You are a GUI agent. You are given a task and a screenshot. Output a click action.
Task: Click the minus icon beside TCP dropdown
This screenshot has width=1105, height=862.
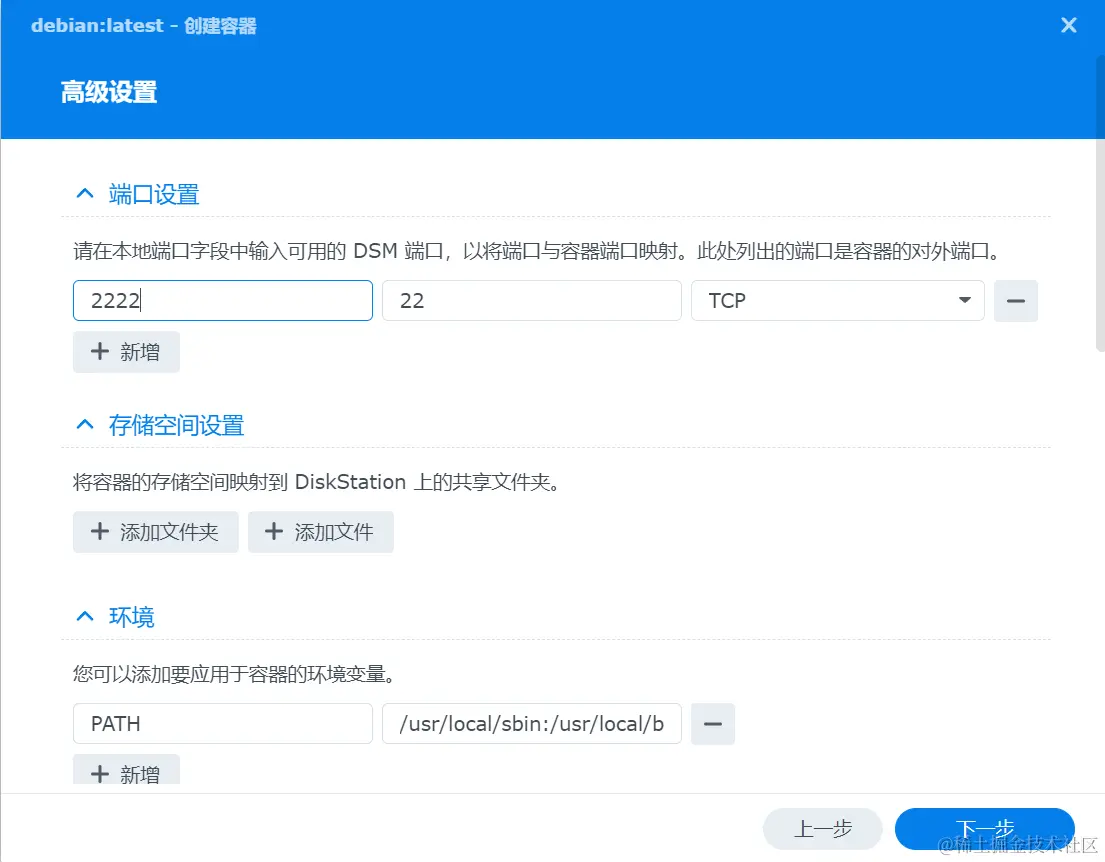[x=1016, y=300]
